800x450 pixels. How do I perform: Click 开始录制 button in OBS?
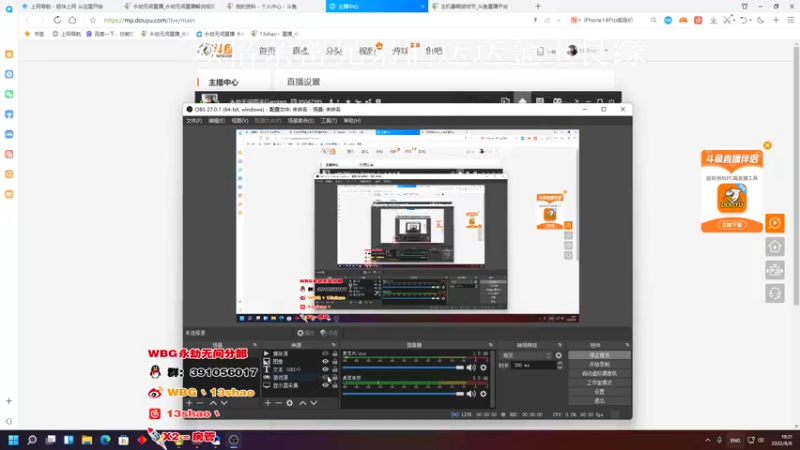coord(599,364)
